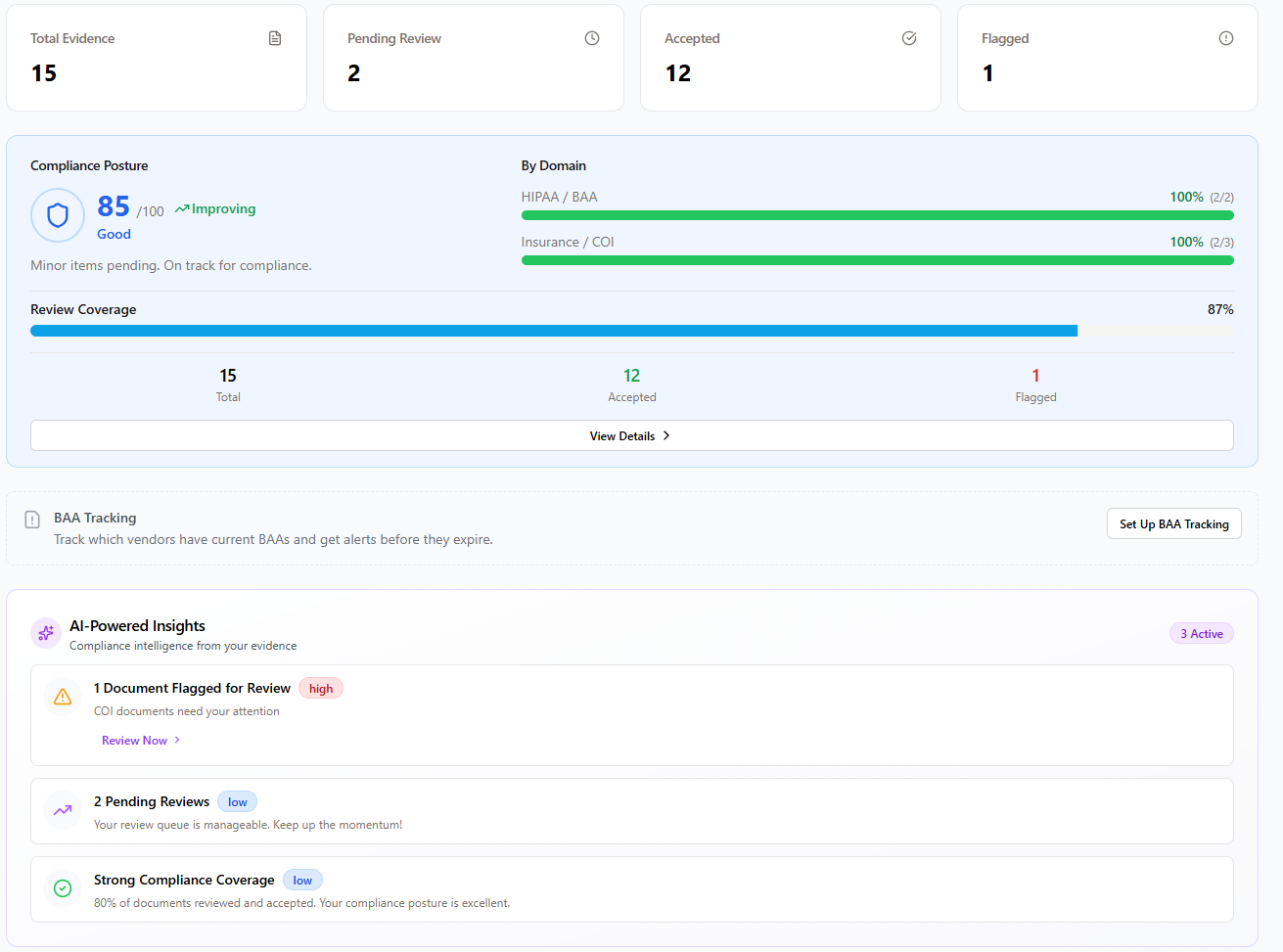
Task: Click the chevron next to Review Now
Action: (x=177, y=741)
